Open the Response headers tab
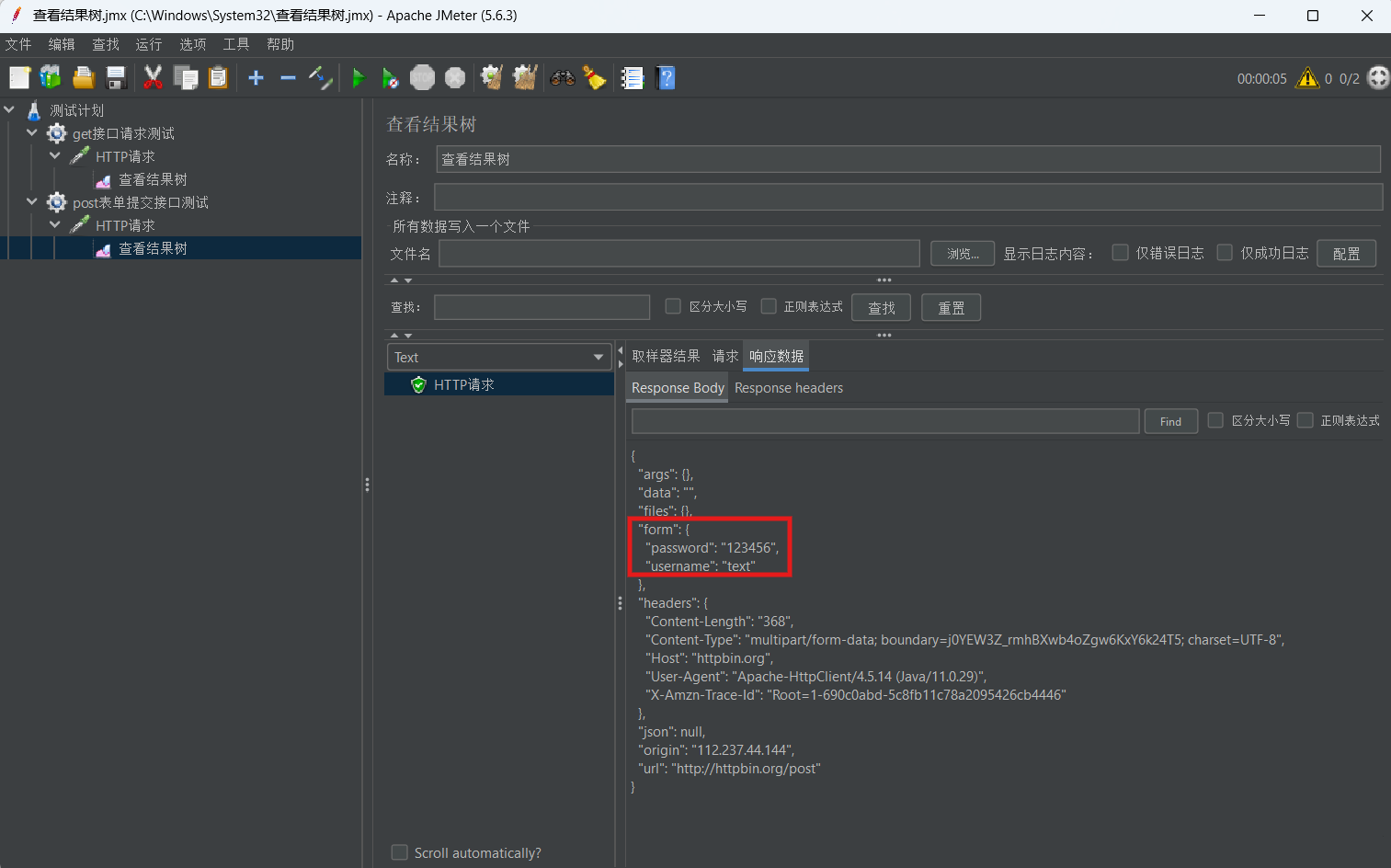The image size is (1391, 868). (x=789, y=388)
